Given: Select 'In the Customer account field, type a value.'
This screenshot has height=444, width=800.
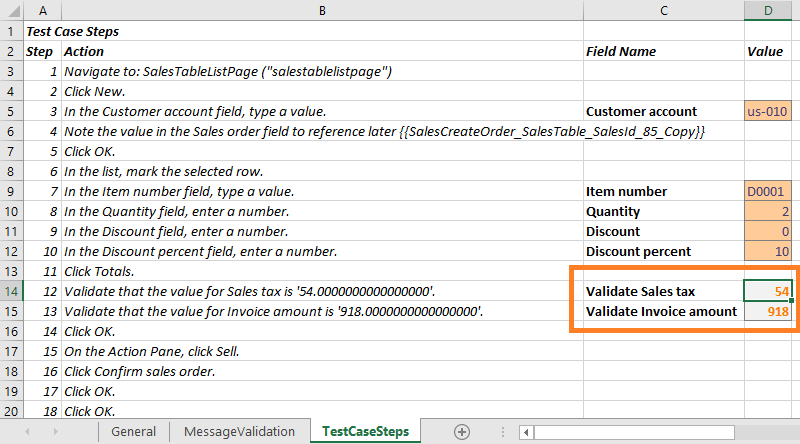Looking at the screenshot, I should point(322,111).
